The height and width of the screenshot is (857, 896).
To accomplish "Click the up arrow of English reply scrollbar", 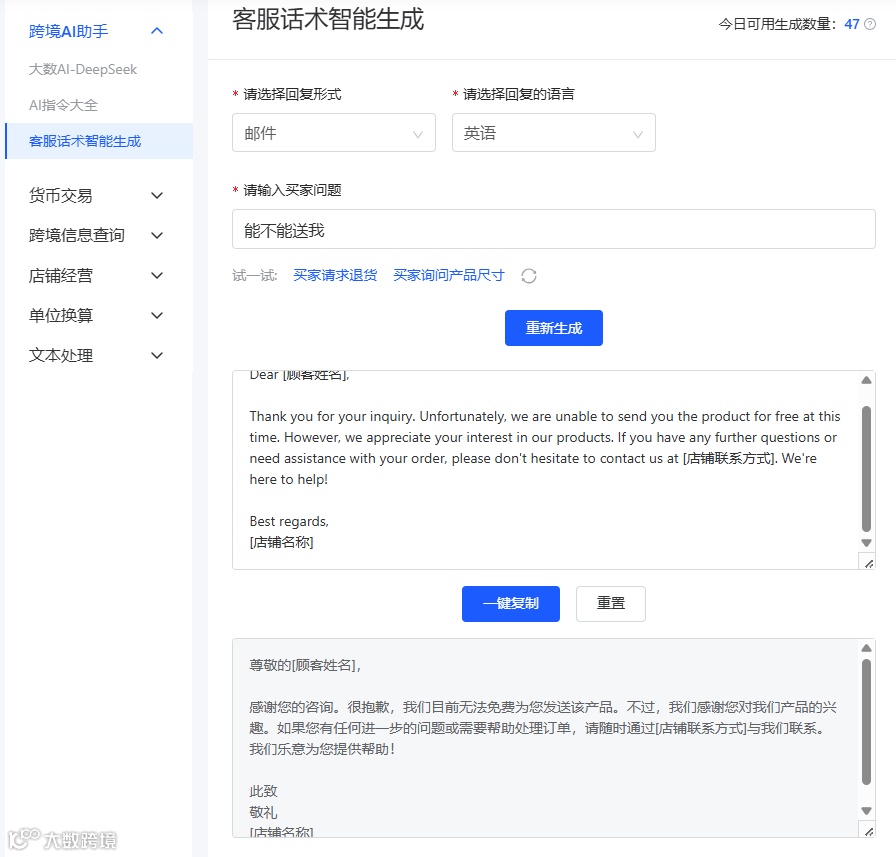I will coord(866,380).
